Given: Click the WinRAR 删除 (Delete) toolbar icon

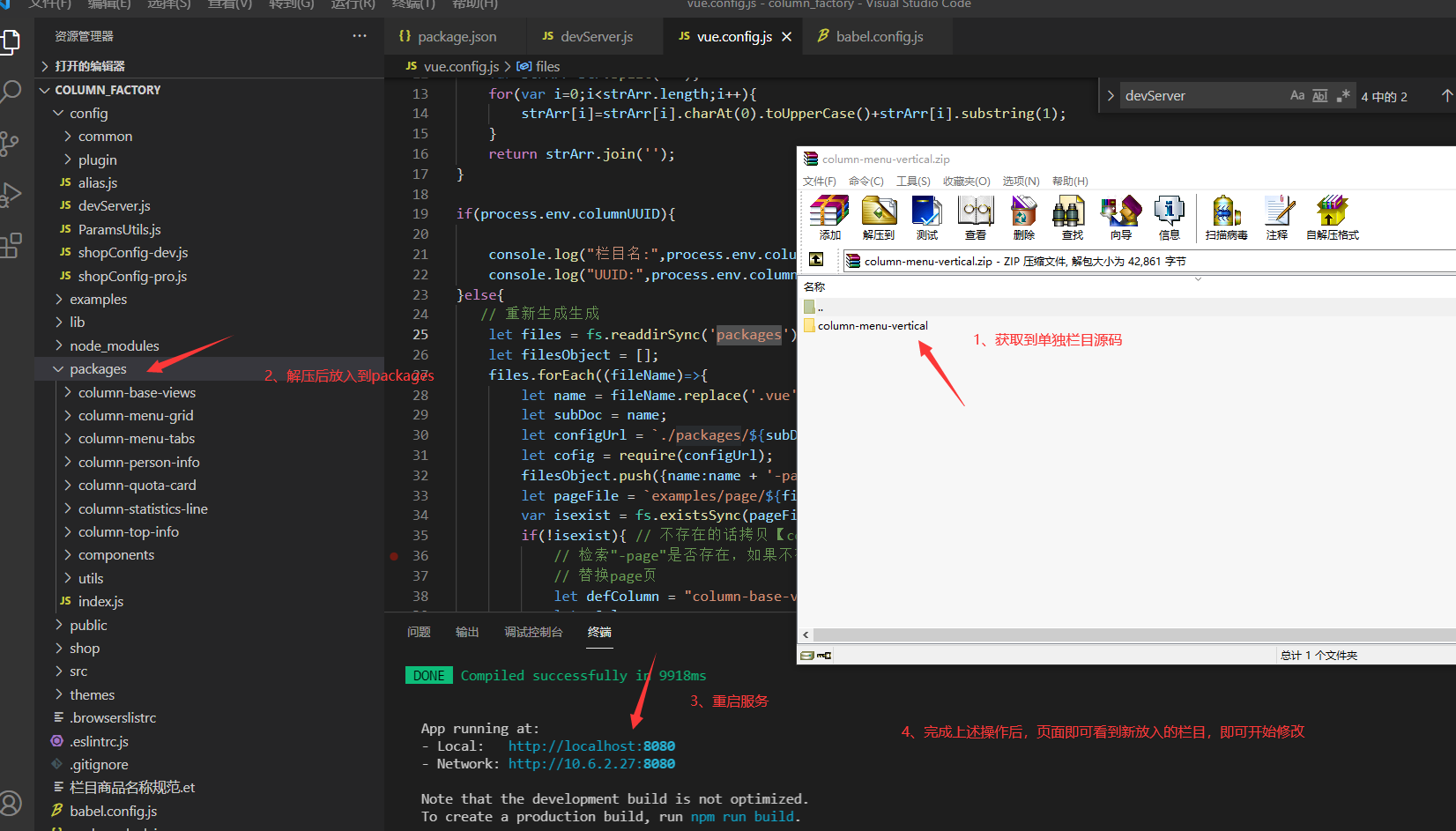Looking at the screenshot, I should coord(1023,218).
